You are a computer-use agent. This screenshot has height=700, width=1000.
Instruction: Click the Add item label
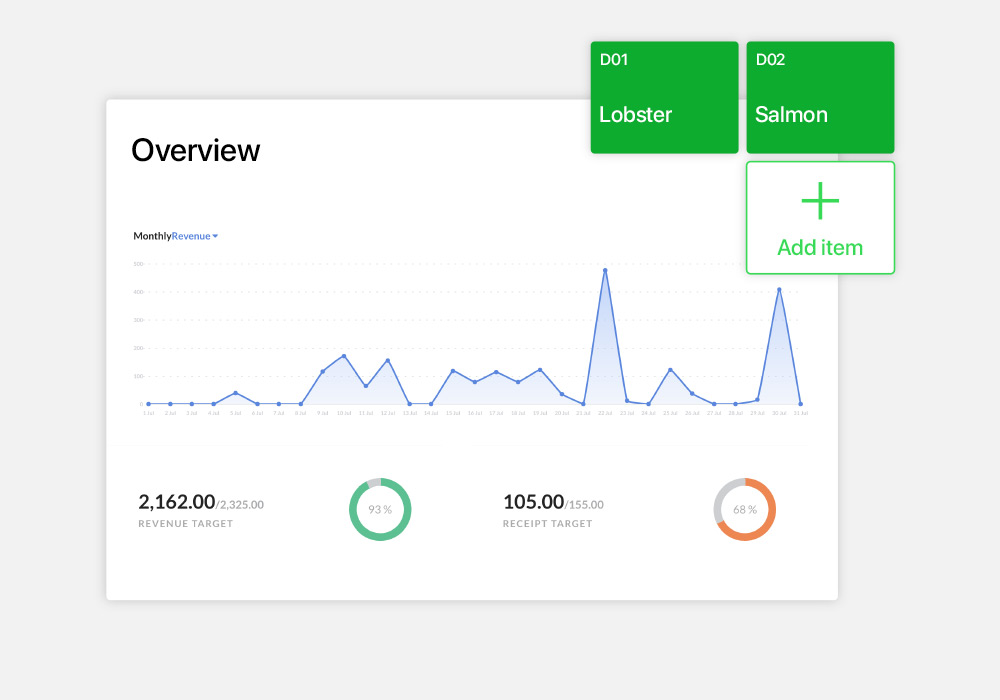820,248
